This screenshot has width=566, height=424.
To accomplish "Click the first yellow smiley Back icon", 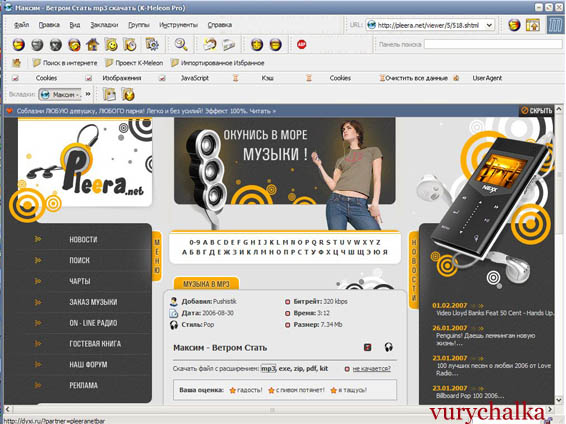I will 18,45.
